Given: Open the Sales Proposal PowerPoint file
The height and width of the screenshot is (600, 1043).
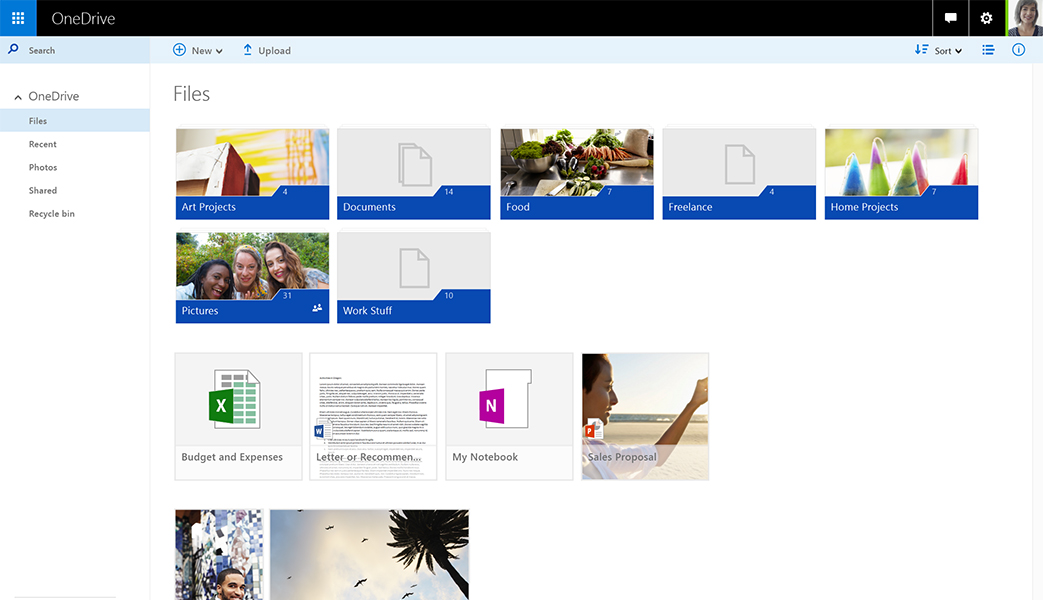Looking at the screenshot, I should click(645, 416).
